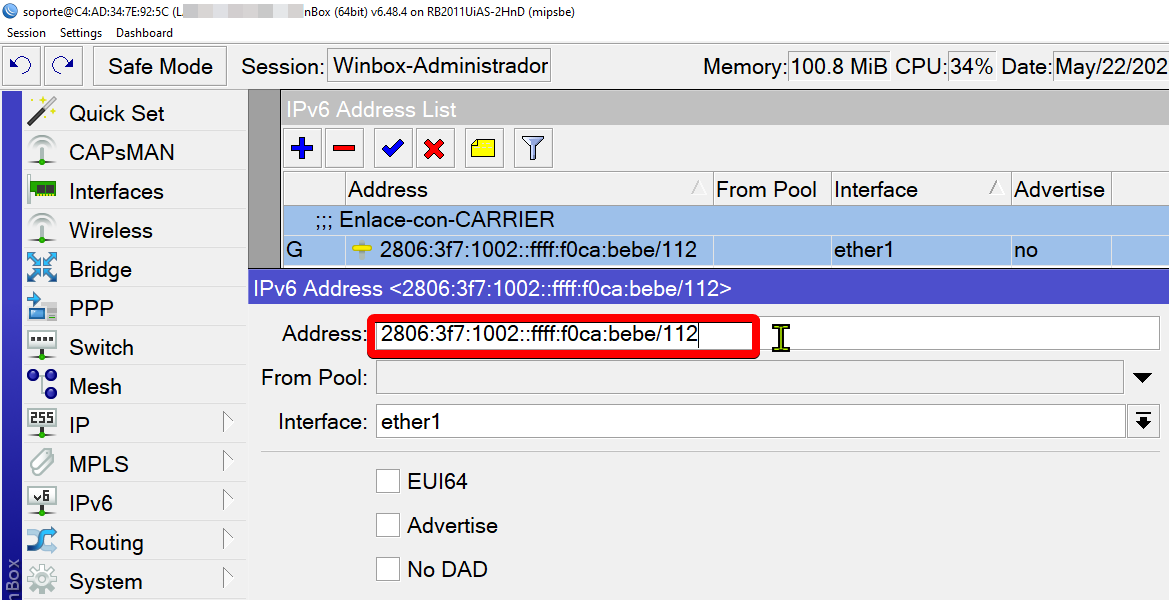This screenshot has width=1169, height=600.
Task: Click inside the Address input field
Action: (560, 334)
